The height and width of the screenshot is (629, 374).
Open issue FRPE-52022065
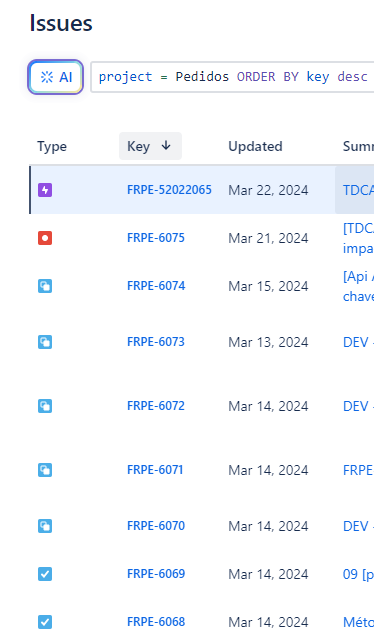click(x=169, y=190)
